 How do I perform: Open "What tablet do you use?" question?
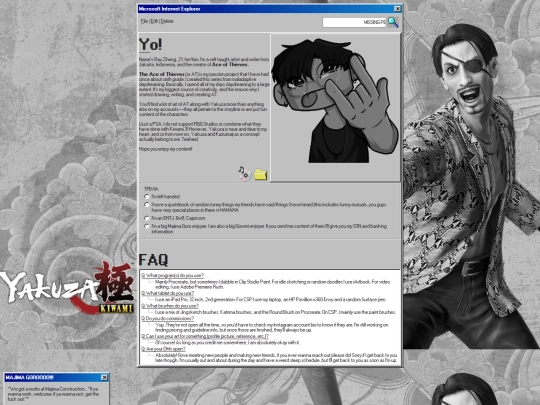point(167,293)
